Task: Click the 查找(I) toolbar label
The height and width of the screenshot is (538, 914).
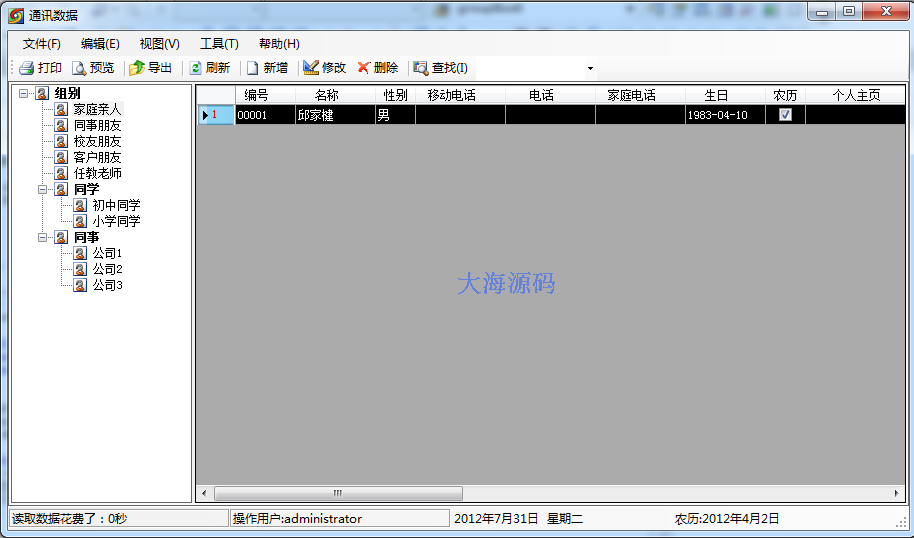Action: [449, 68]
